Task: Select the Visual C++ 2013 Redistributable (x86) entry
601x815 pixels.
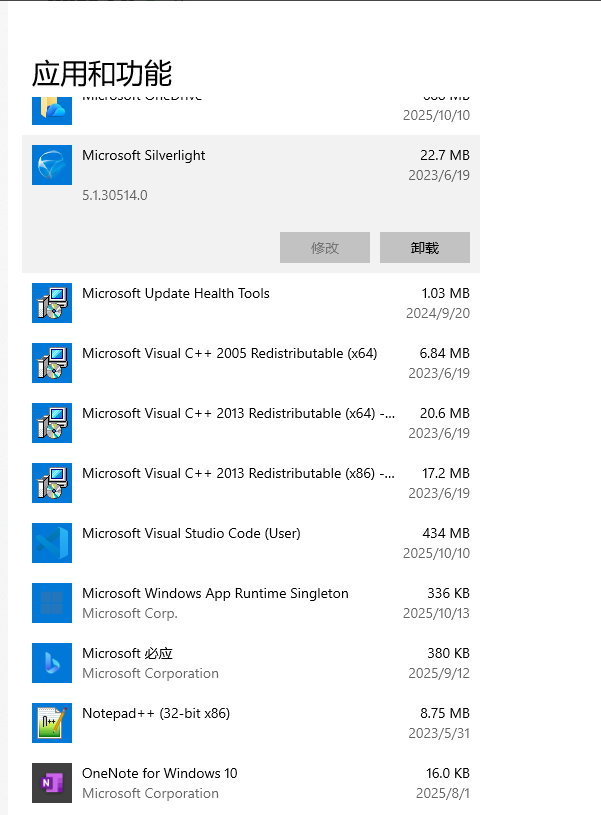Action: pyautogui.click(x=238, y=474)
